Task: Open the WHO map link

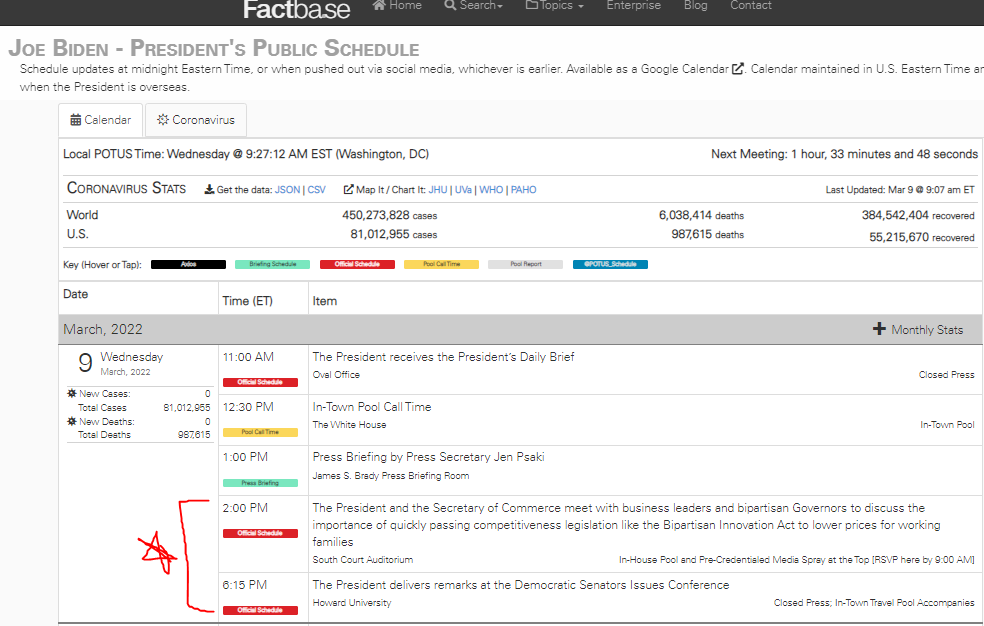Action: point(491,190)
